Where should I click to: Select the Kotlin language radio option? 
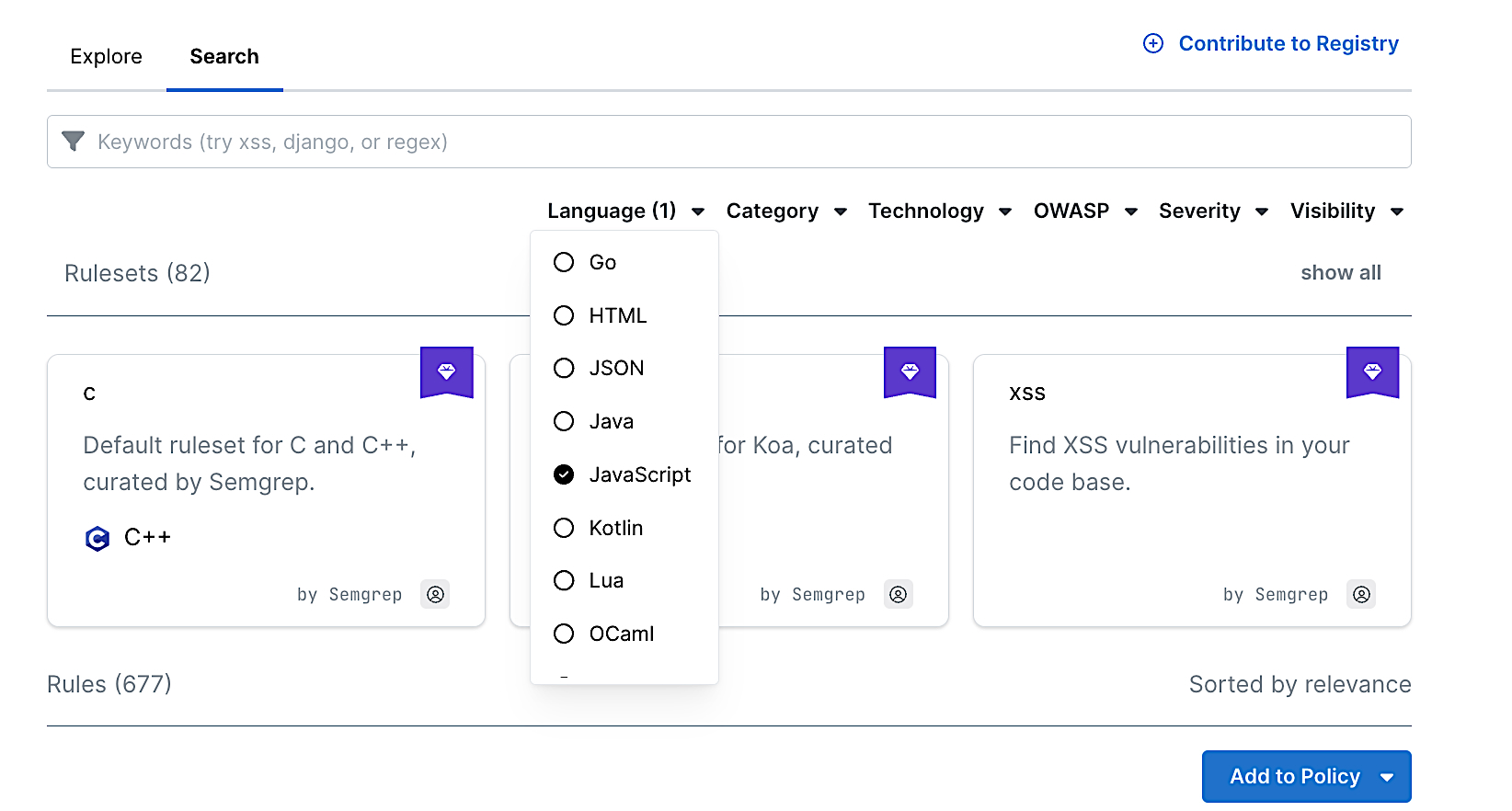pos(564,528)
